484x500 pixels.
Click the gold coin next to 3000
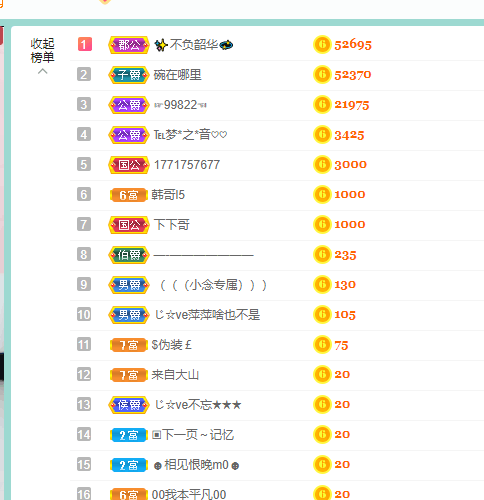point(322,165)
